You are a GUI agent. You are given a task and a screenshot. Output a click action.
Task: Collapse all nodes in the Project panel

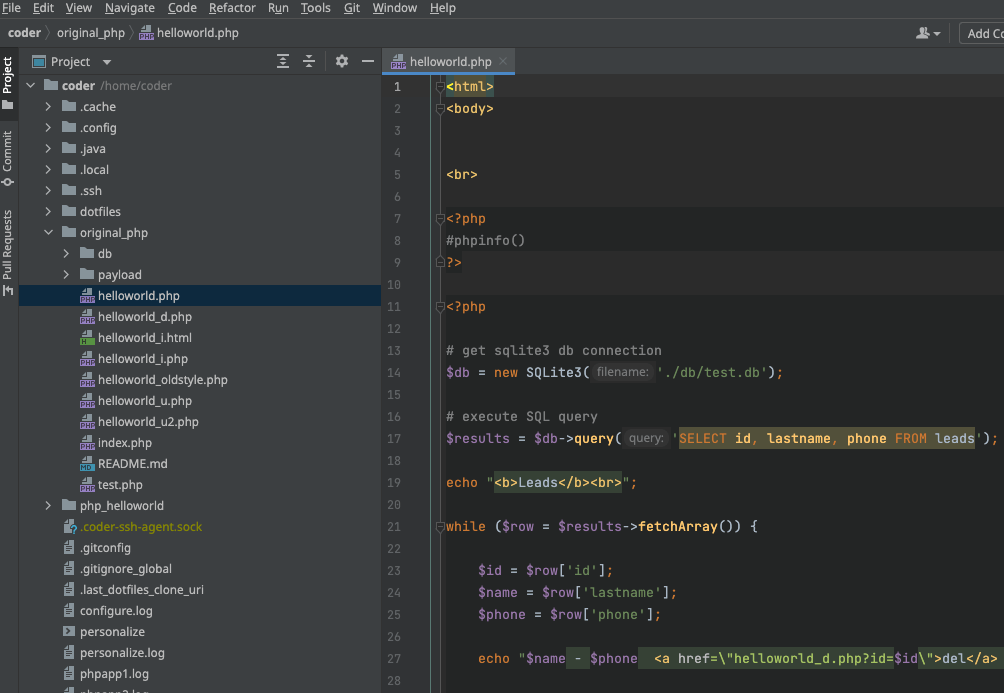[311, 61]
